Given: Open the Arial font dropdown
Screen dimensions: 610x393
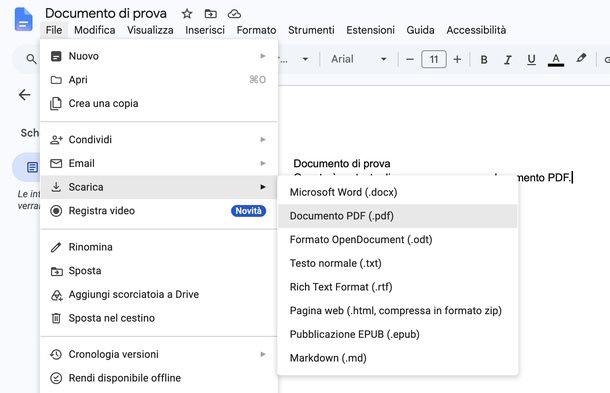Looking at the screenshot, I should click(359, 59).
